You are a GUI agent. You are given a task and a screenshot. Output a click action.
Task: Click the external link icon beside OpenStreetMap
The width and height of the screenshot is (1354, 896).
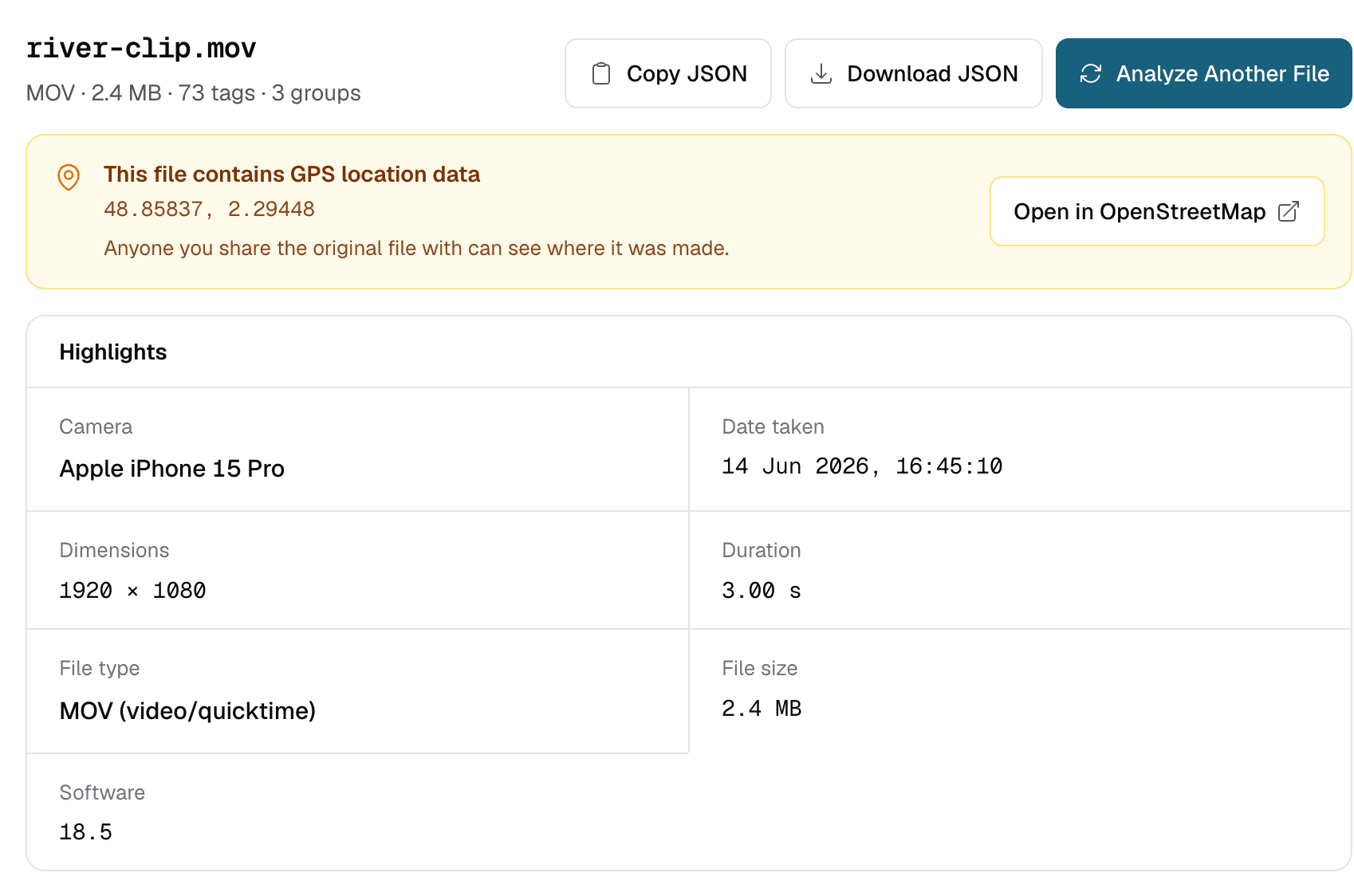1289,211
